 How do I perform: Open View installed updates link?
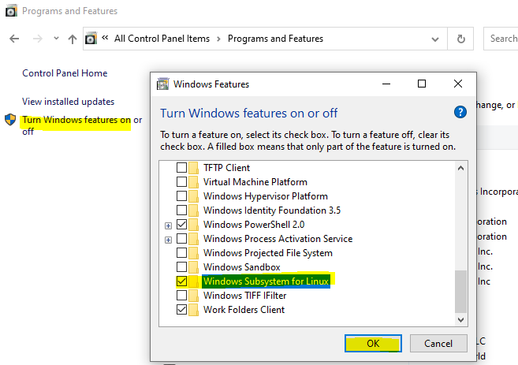pos(68,102)
